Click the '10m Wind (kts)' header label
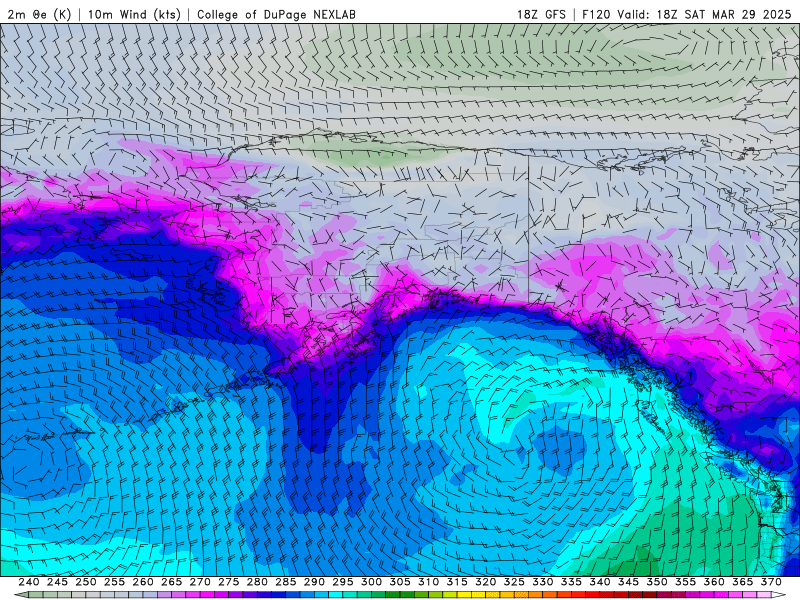 click(134, 14)
